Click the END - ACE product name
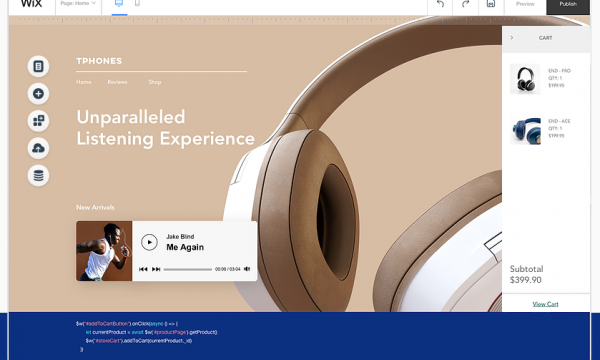The height and width of the screenshot is (360, 600). 559,121
